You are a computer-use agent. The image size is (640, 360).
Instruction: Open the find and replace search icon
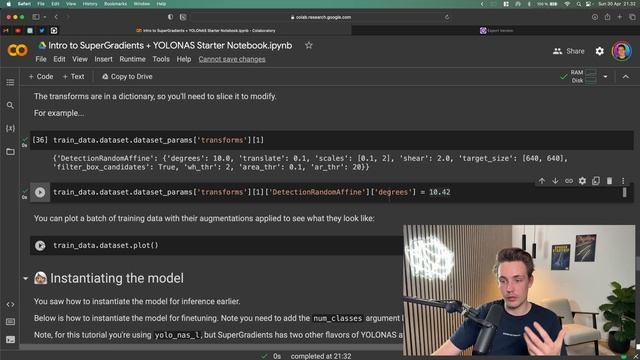[10, 105]
